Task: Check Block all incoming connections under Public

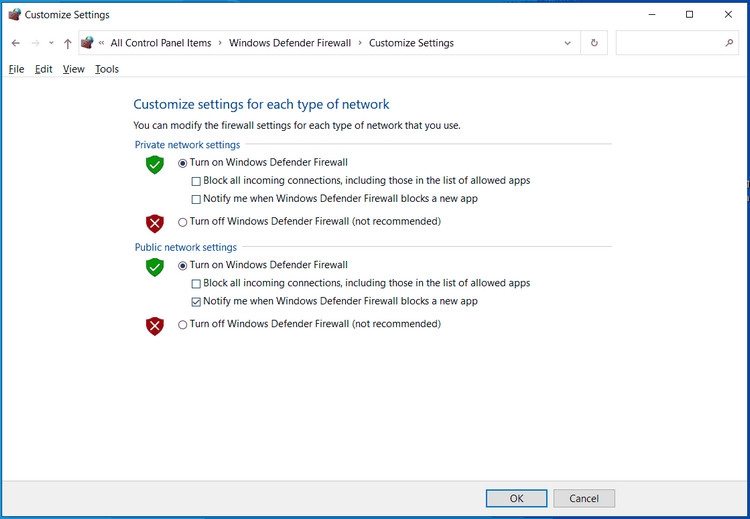Action: point(196,284)
